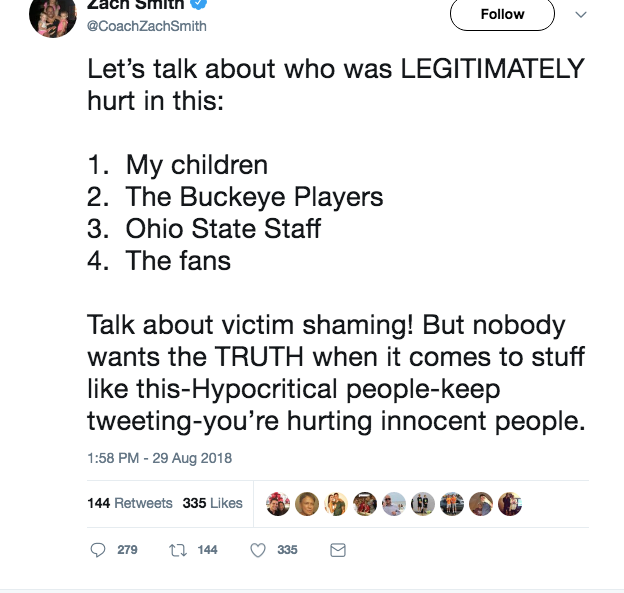Screen dimensions: 624x593
Task: Click the reply count 279
Action: (x=127, y=550)
